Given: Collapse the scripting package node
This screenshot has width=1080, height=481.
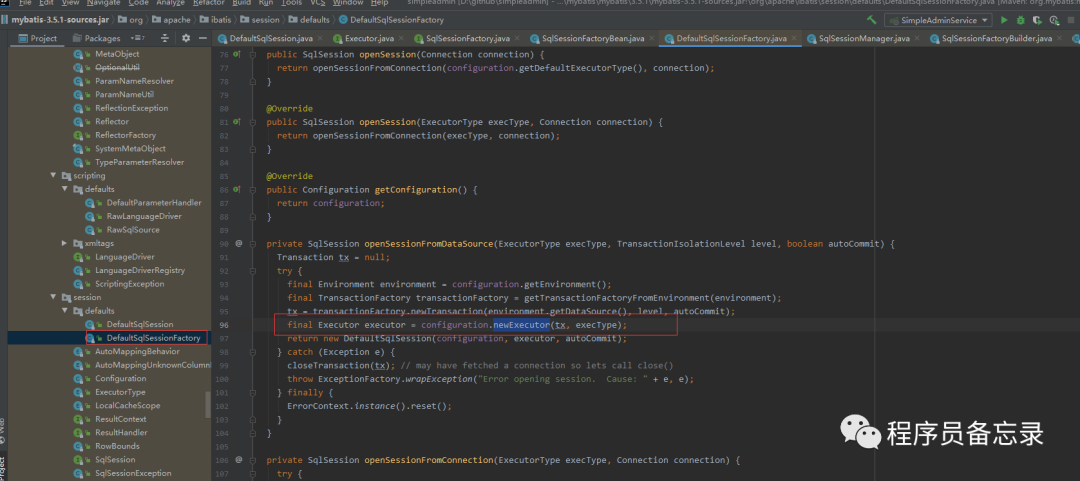Looking at the screenshot, I should click(54, 176).
